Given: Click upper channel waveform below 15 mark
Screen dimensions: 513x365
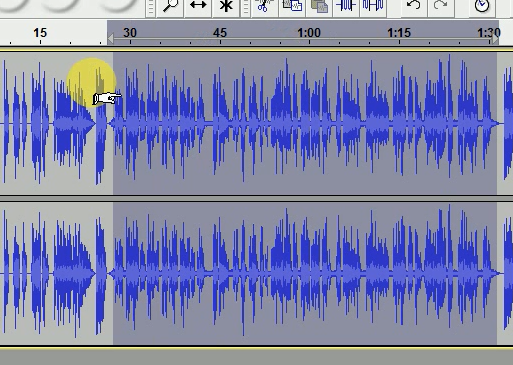Looking at the screenshot, I should click(x=40, y=123).
